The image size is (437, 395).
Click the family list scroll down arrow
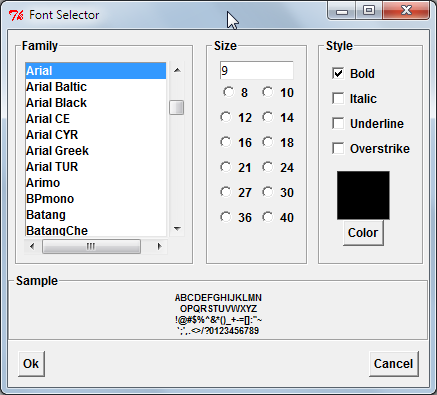(177, 229)
